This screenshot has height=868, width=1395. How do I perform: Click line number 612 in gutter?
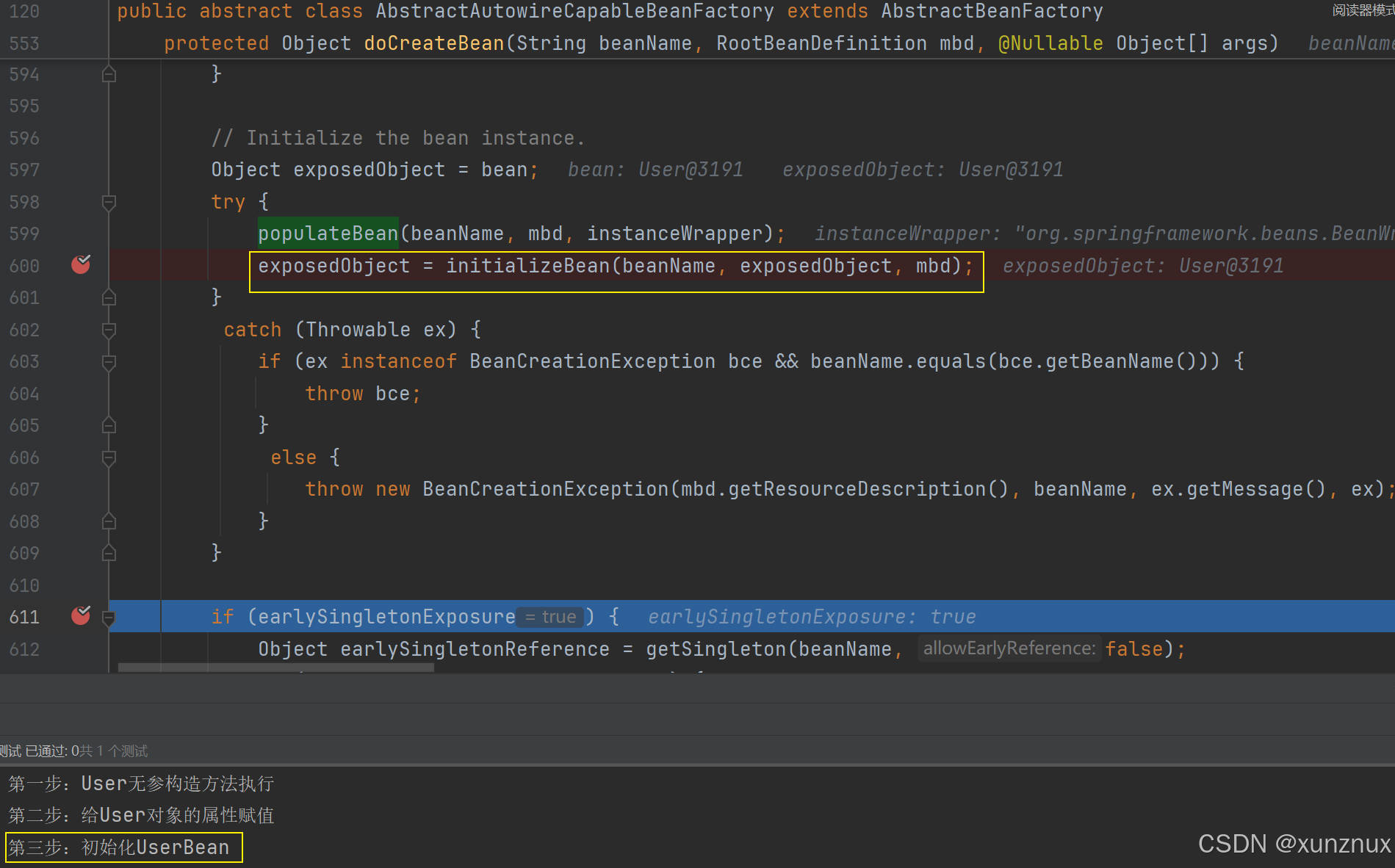click(24, 649)
